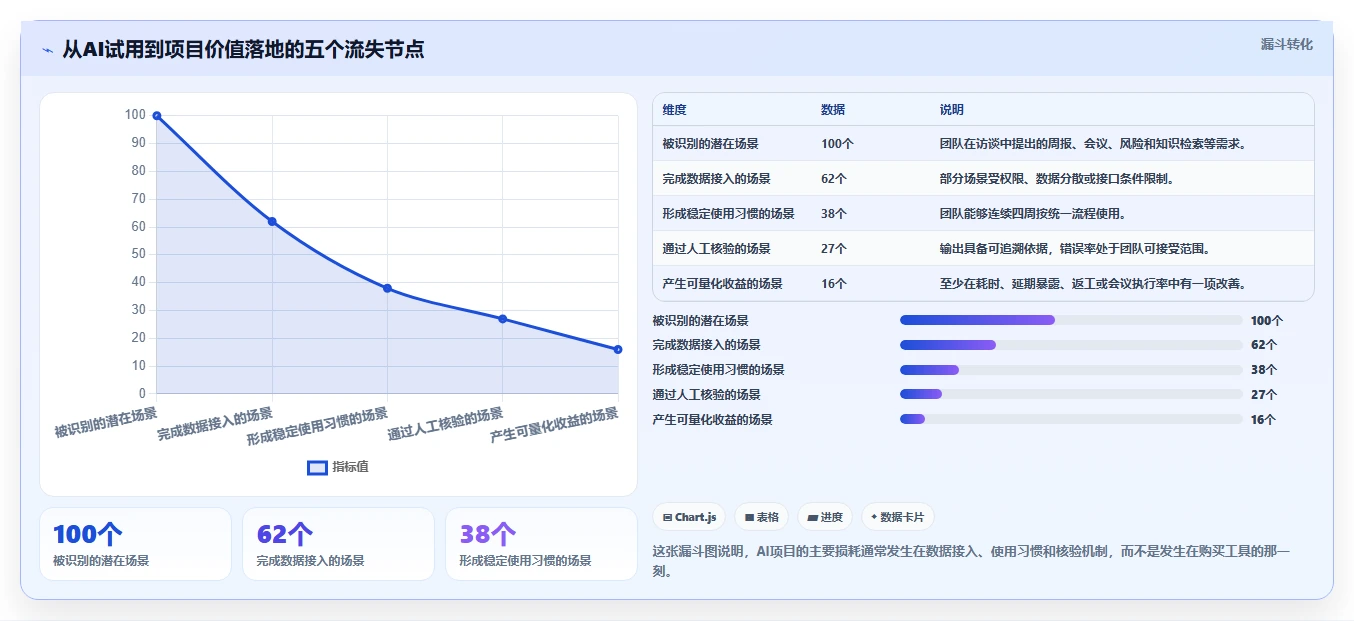
Task: Click chart x-axis label 完成数据接入的场景
Action: (215, 424)
